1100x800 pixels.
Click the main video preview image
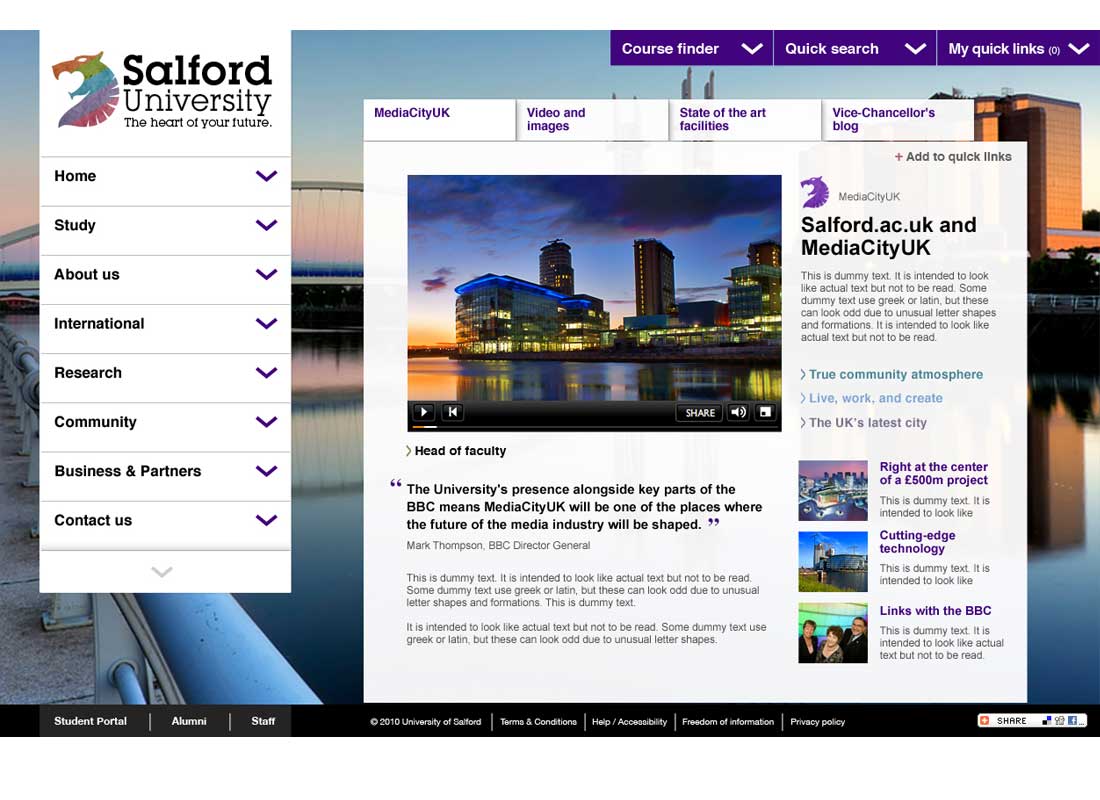tap(594, 288)
